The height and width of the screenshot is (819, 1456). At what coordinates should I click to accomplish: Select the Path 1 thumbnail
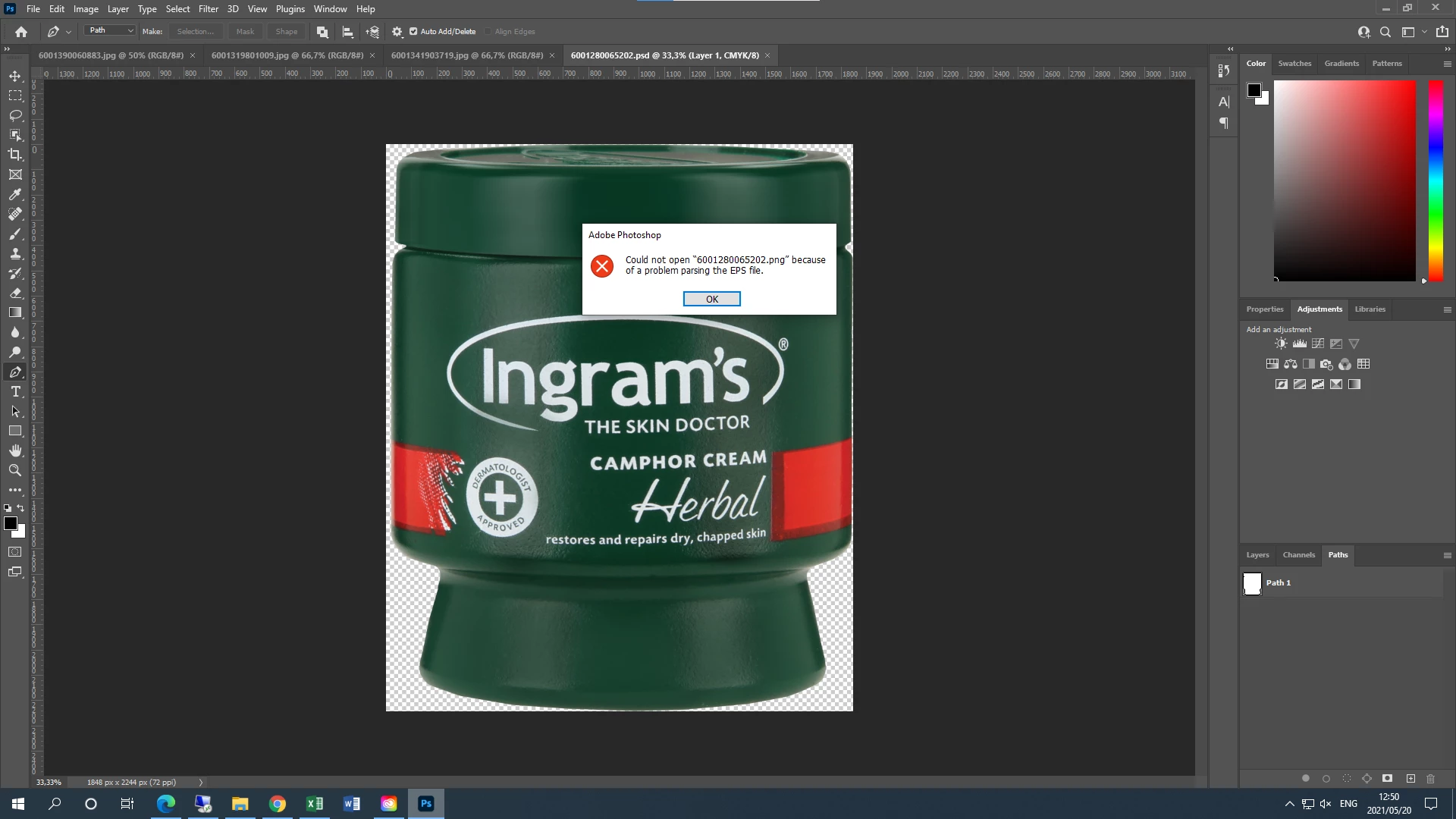(x=1252, y=583)
